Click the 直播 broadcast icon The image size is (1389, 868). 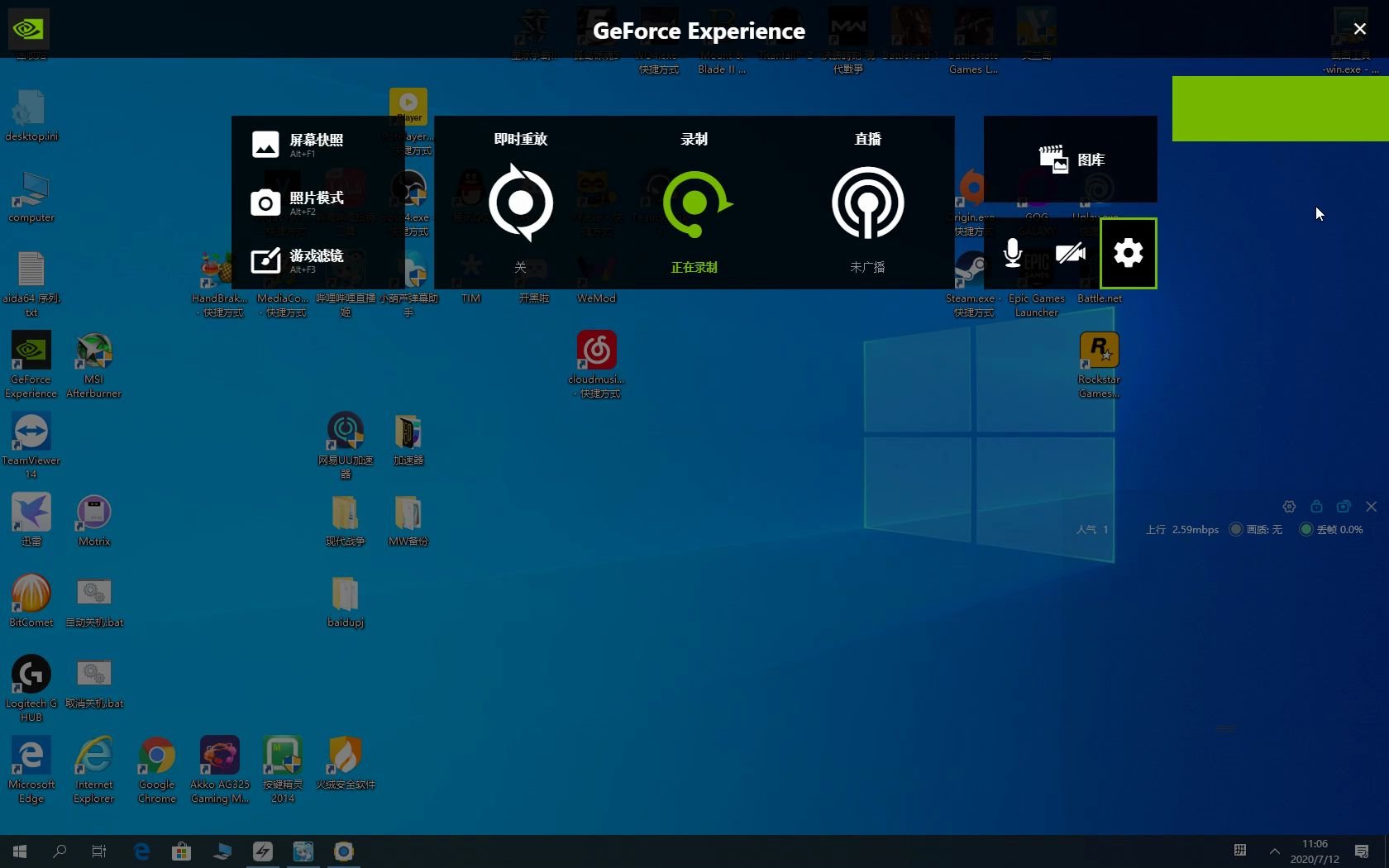(x=868, y=203)
